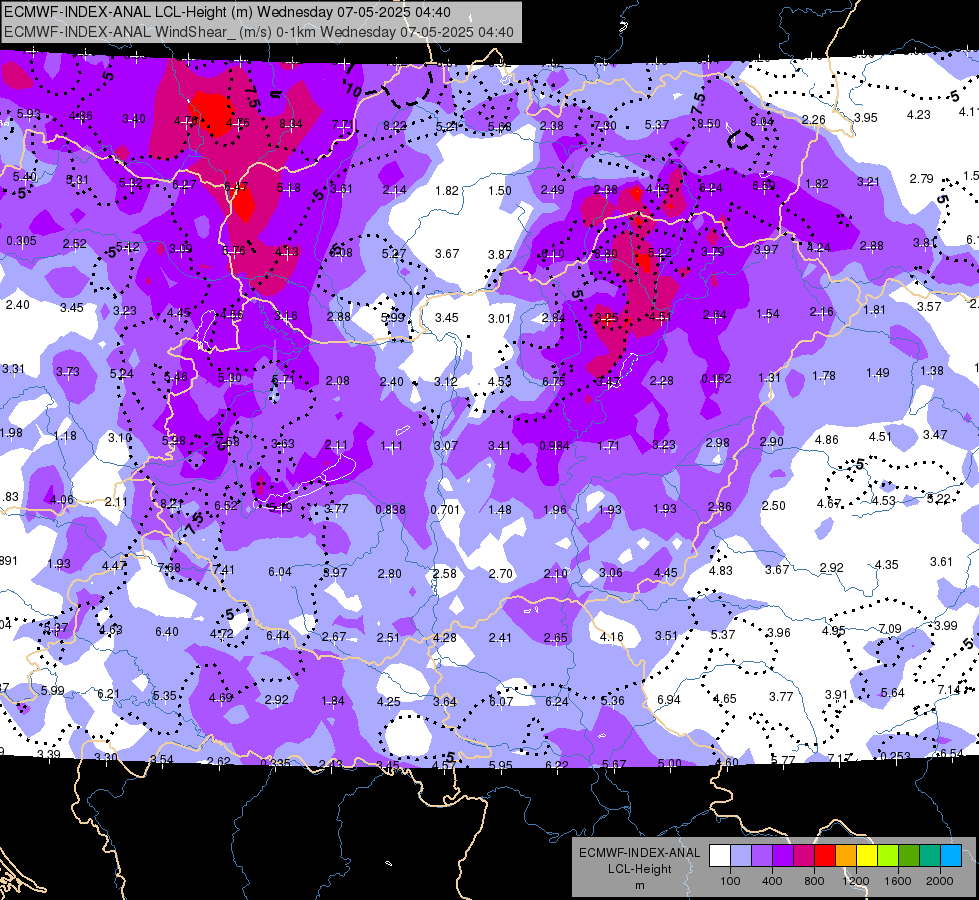Select the grid value 0.335 near the bottom edge
The height and width of the screenshot is (900, 979).
click(x=275, y=763)
